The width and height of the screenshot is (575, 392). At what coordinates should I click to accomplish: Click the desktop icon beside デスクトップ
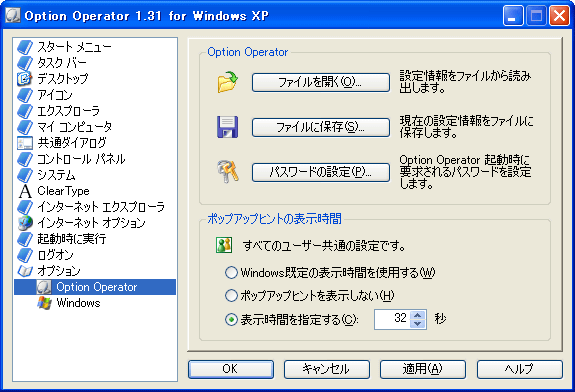(25, 79)
